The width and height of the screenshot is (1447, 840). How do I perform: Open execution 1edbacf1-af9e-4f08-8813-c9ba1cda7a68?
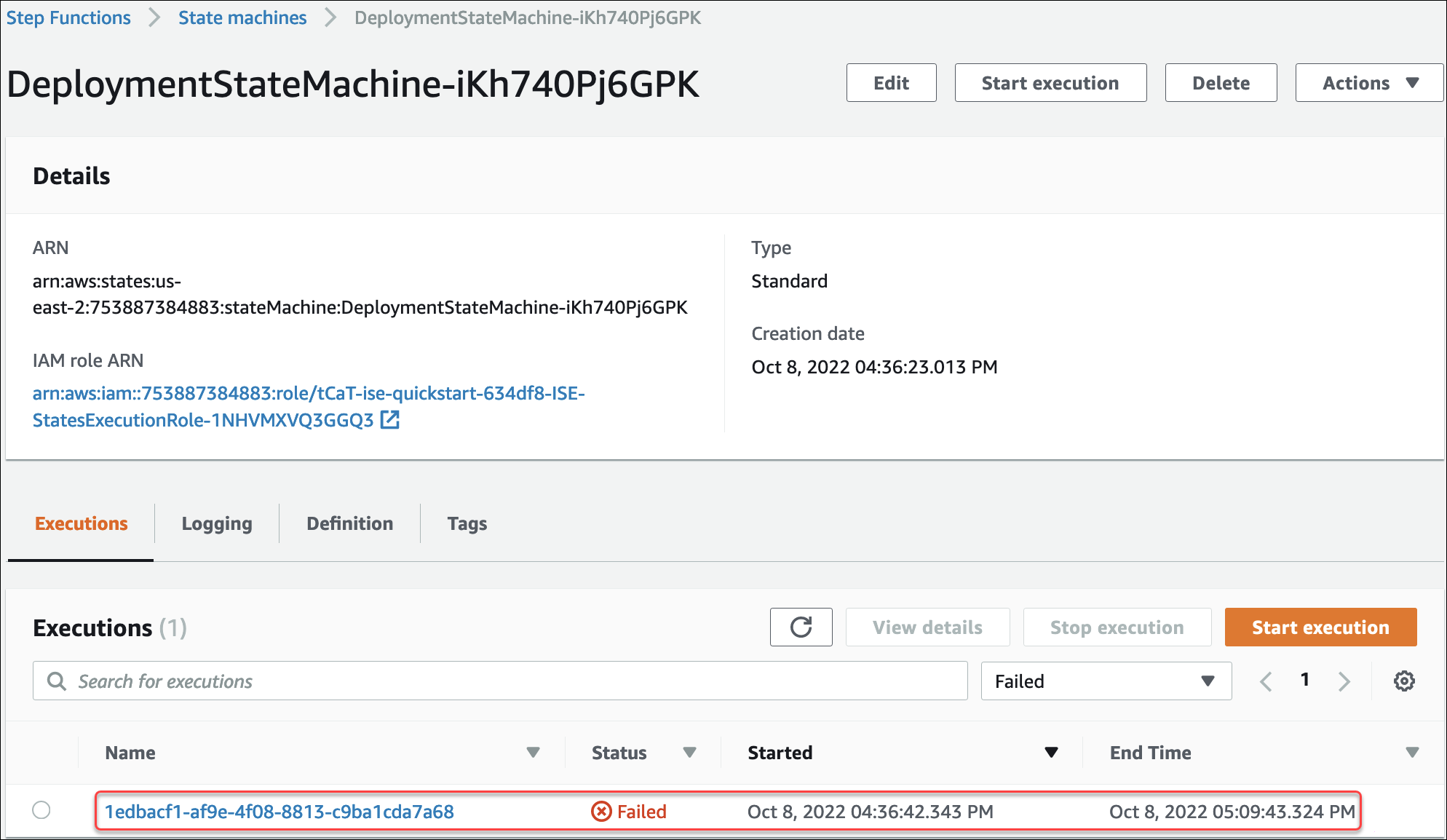[x=280, y=811]
